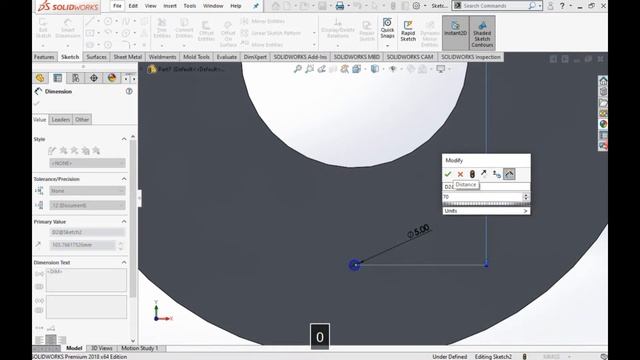Viewport: 640px width, 360px height.
Task: Switch to the DimXpert tab
Action: [x=255, y=57]
